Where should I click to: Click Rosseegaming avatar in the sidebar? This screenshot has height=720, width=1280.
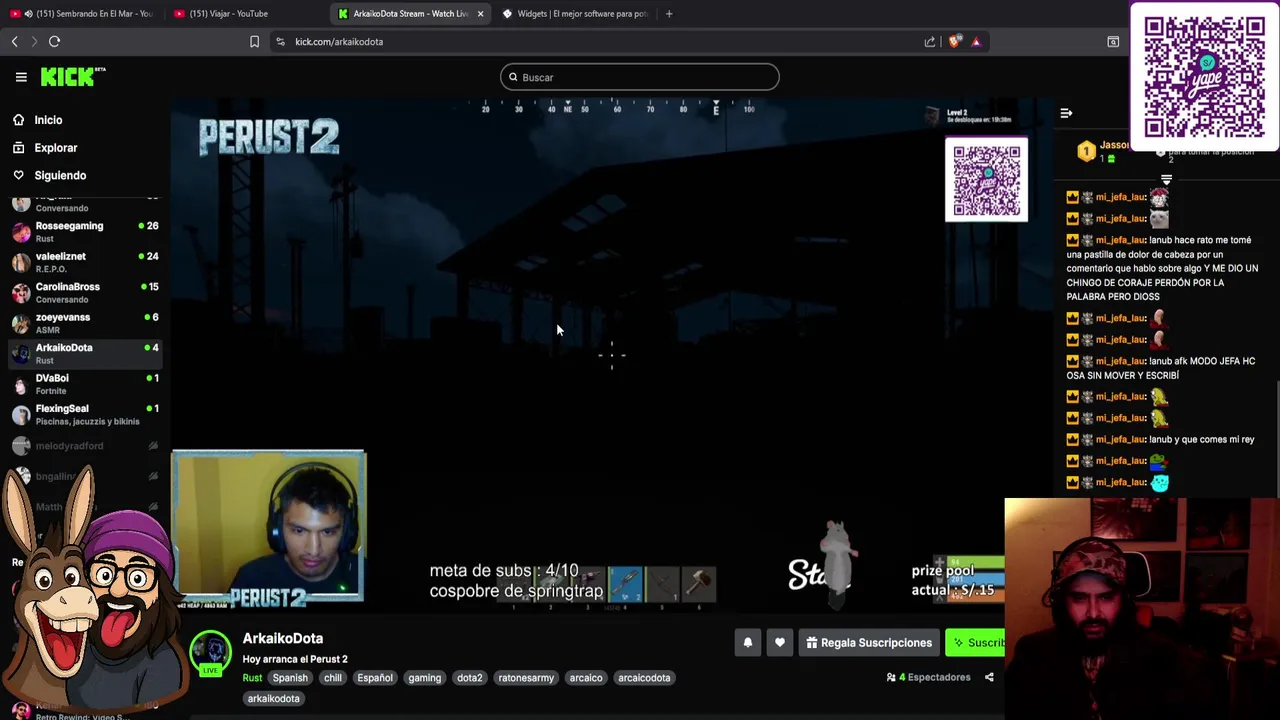click(21, 232)
